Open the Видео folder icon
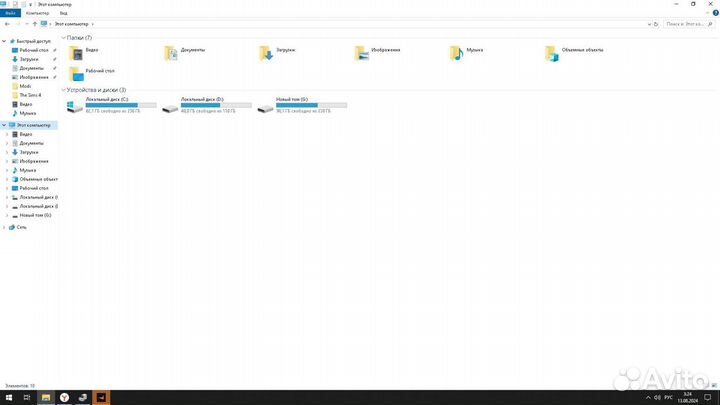The width and height of the screenshot is (720, 405). (x=76, y=52)
